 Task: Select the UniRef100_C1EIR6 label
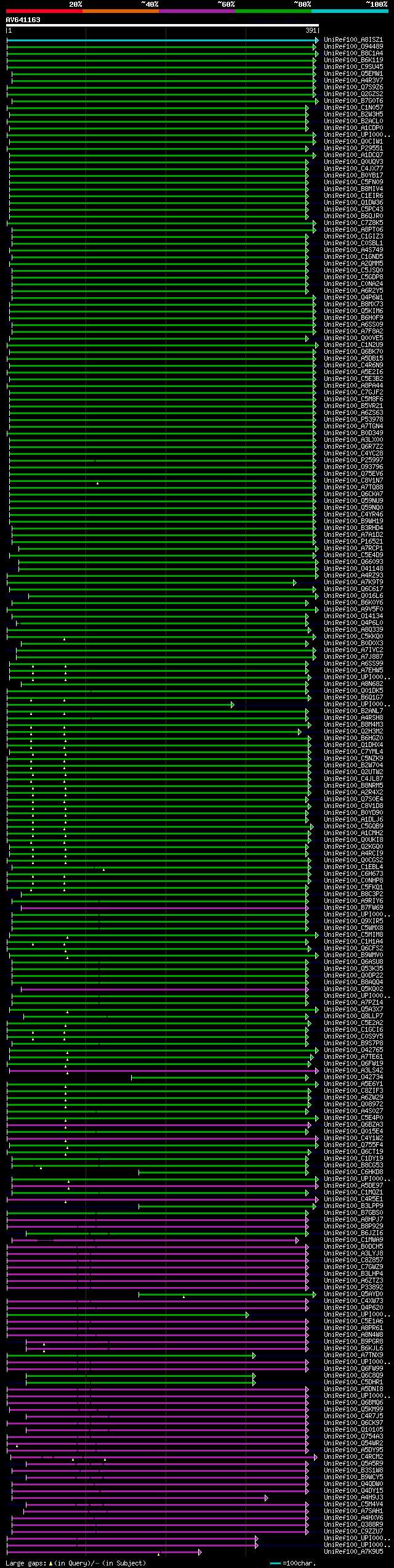pos(353,196)
